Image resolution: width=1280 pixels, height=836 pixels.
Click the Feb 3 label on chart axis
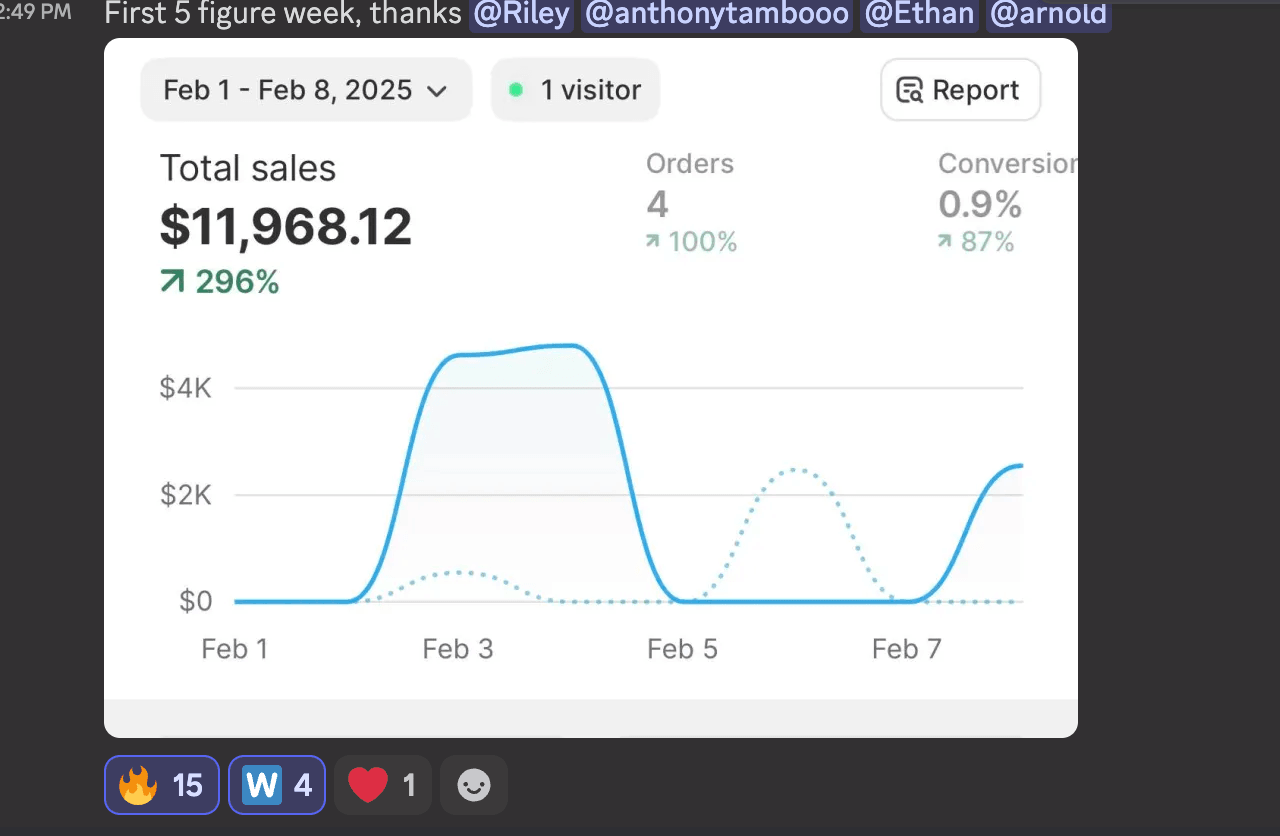coord(458,649)
